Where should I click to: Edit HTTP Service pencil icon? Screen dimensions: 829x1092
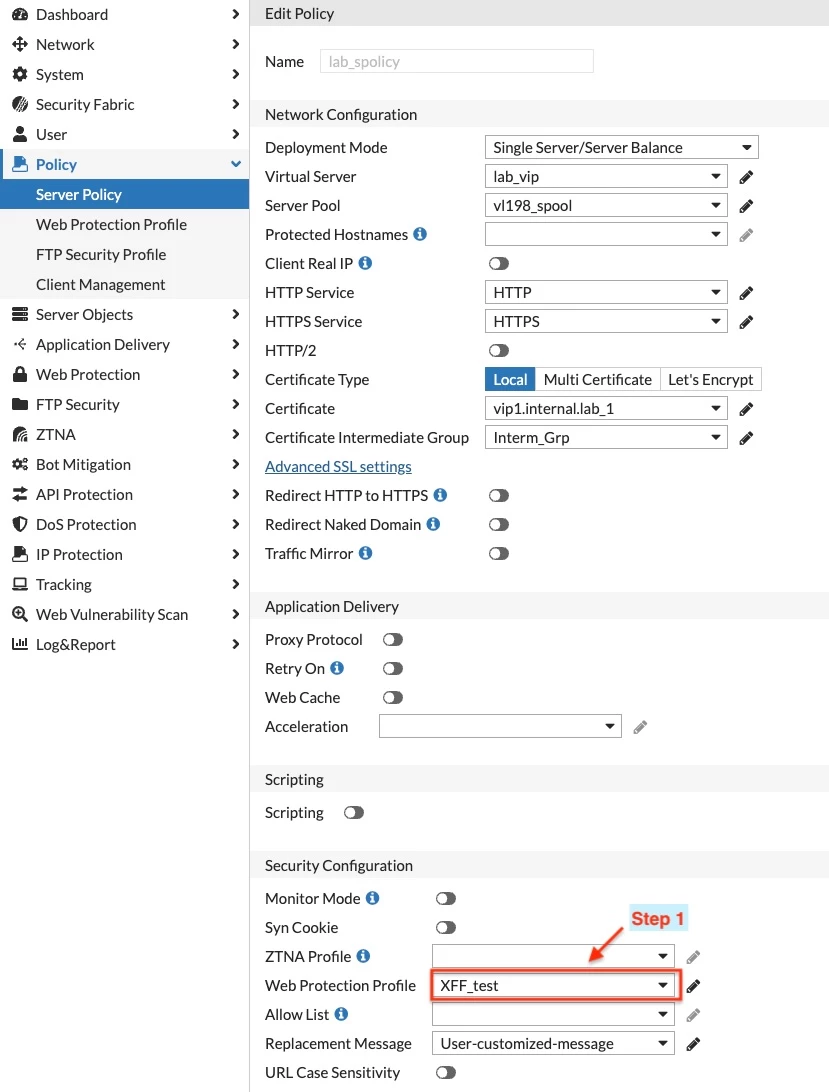(746, 293)
